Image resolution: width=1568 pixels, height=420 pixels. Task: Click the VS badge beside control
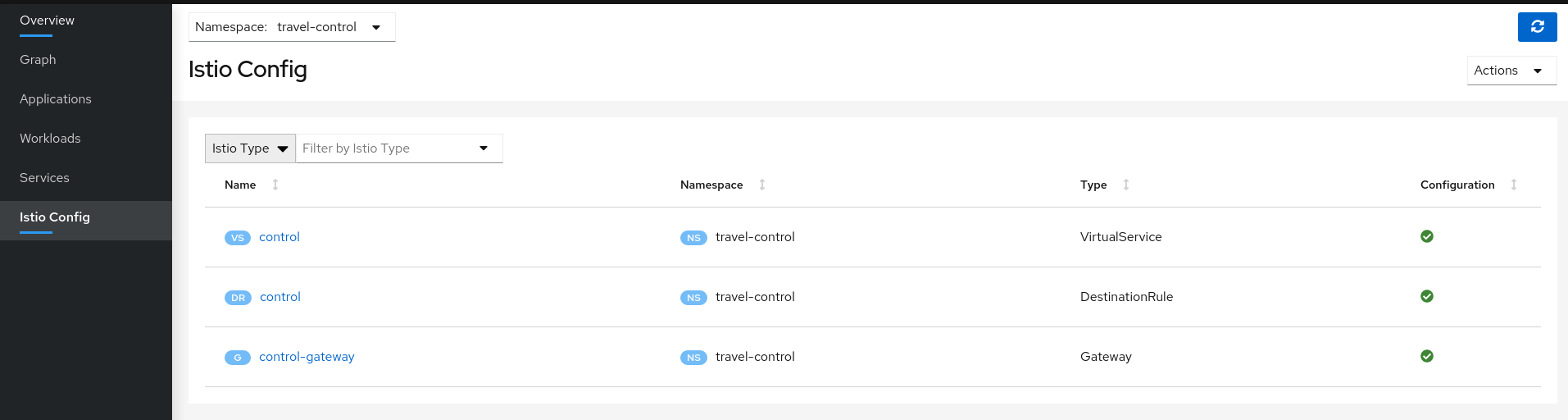click(238, 238)
